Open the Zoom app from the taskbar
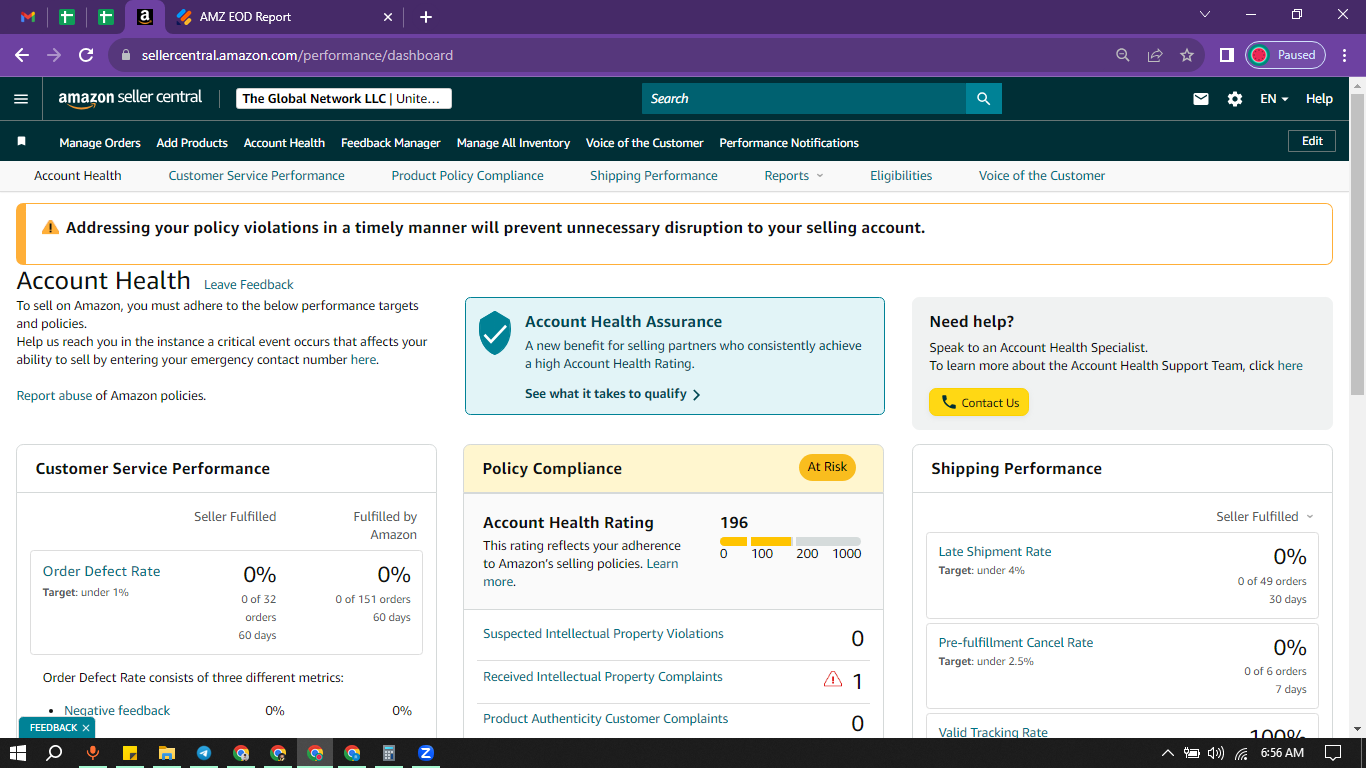 [x=426, y=753]
